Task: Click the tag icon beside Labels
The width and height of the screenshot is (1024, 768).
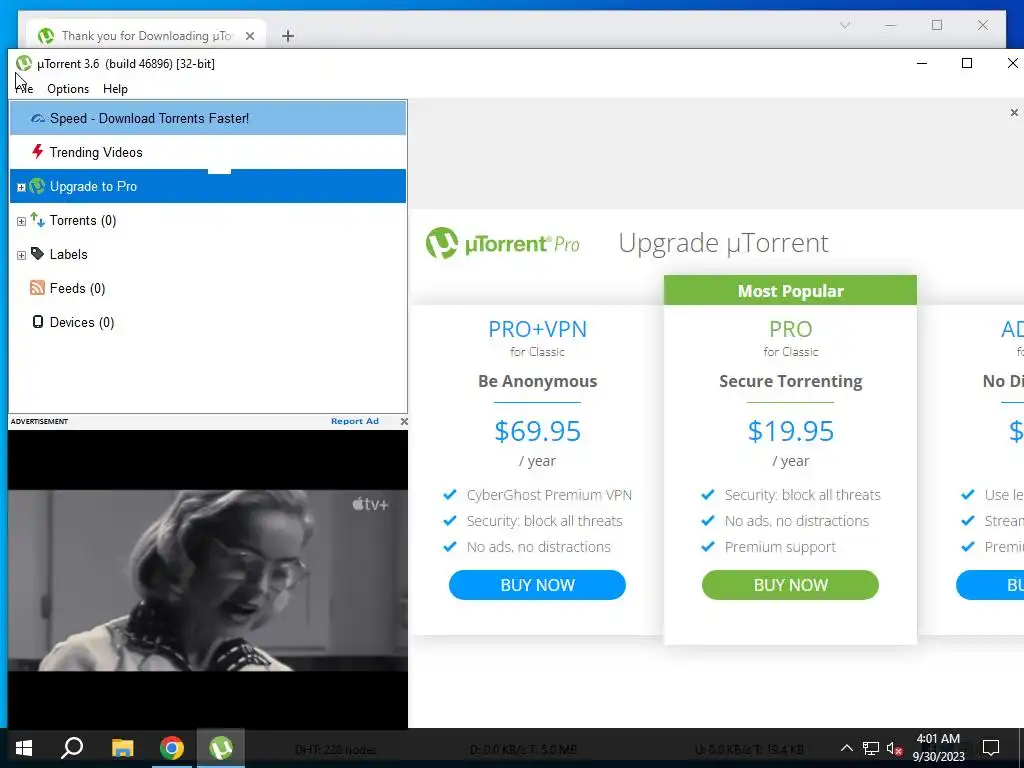Action: (x=38, y=254)
